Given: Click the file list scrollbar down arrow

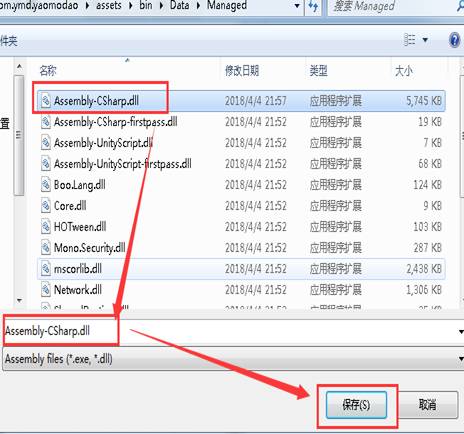Looking at the screenshot, I should 19,301.
